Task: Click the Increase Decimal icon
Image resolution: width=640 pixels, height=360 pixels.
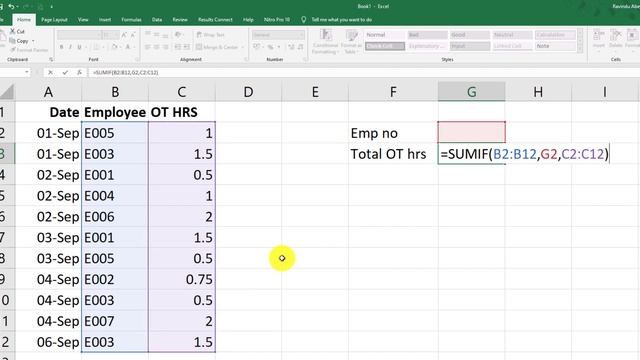Action: 291,47
